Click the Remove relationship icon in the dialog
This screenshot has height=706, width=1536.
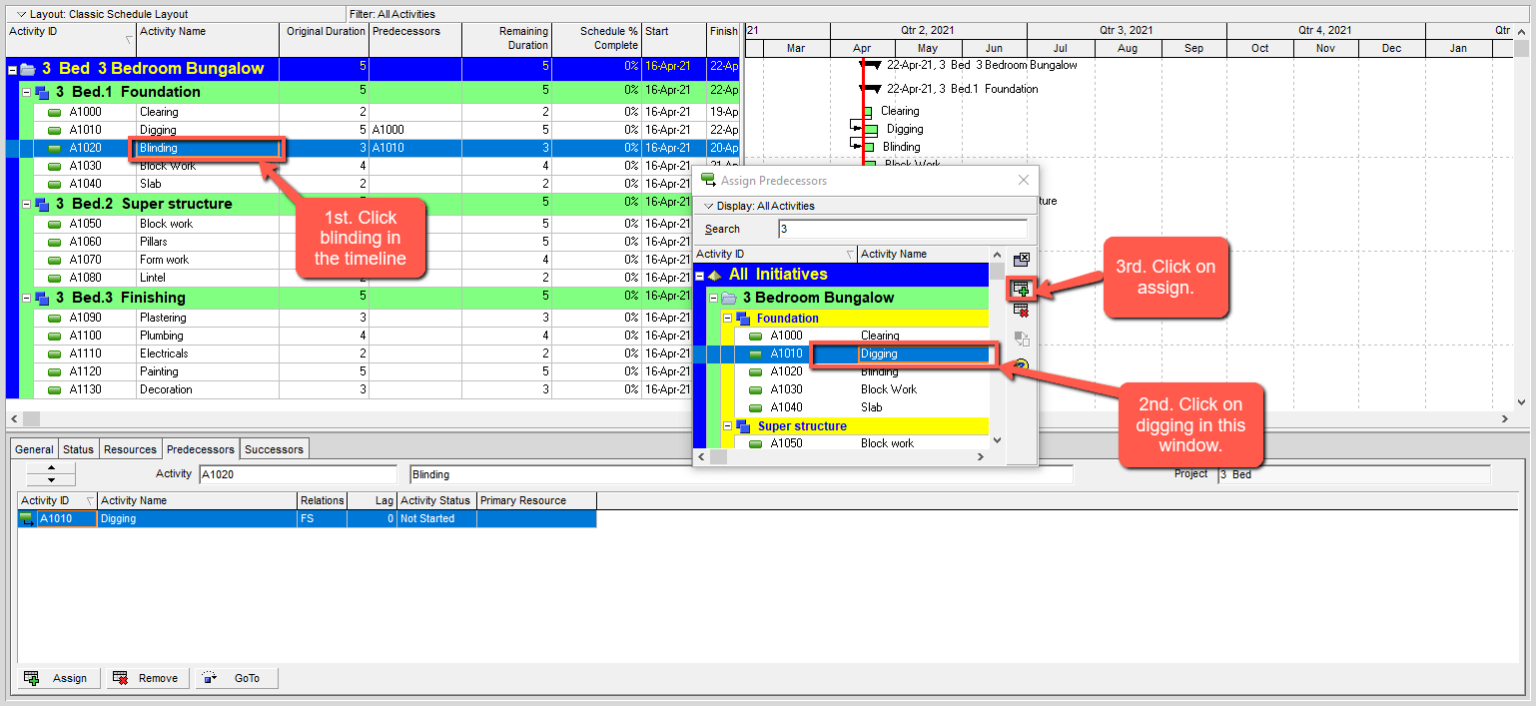pyautogui.click(x=1021, y=311)
